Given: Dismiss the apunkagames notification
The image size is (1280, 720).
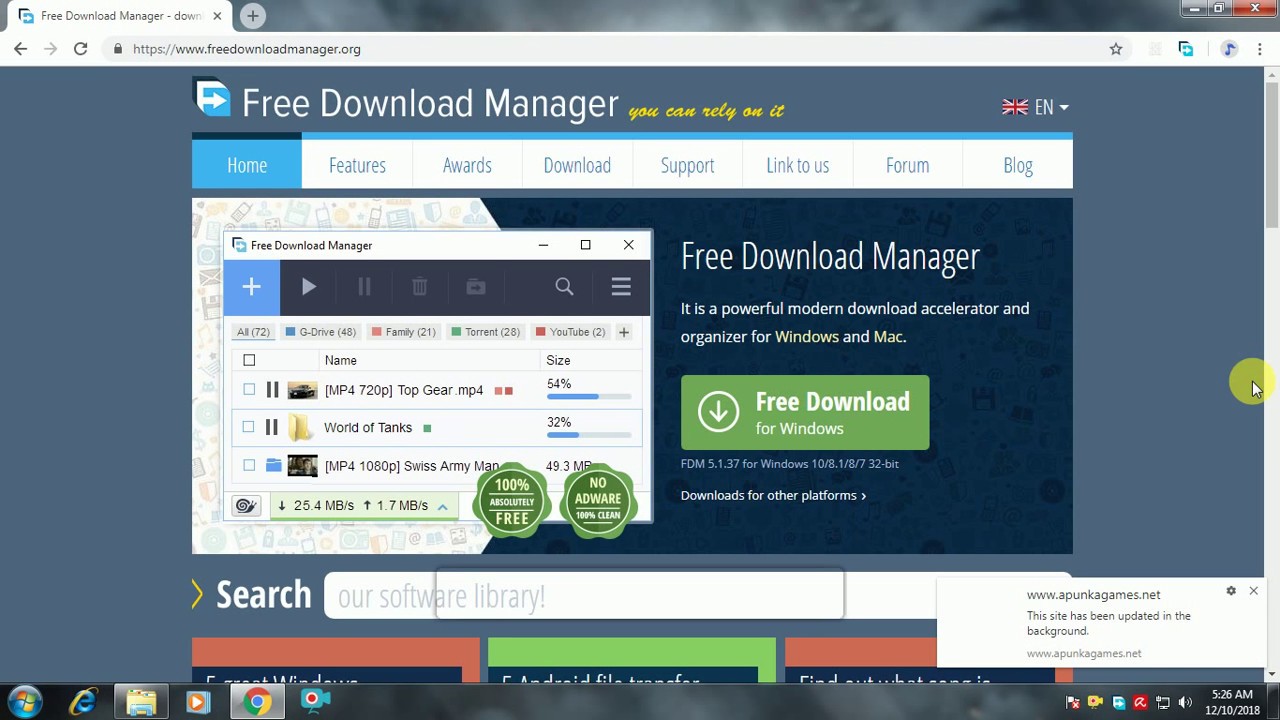Looking at the screenshot, I should pyautogui.click(x=1253, y=591).
